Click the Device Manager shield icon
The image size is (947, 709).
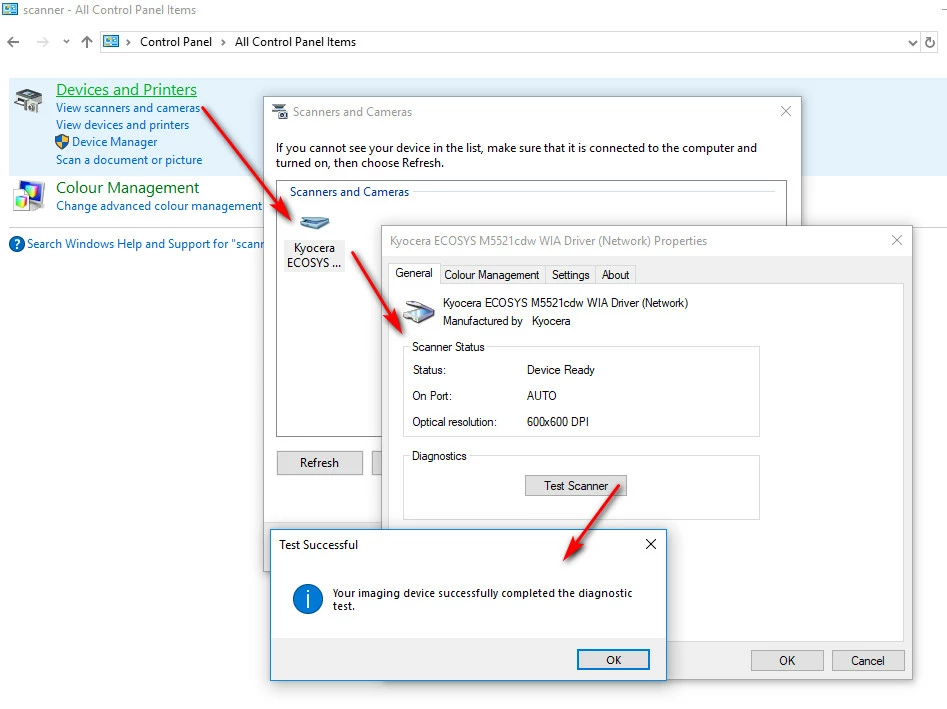tap(62, 142)
